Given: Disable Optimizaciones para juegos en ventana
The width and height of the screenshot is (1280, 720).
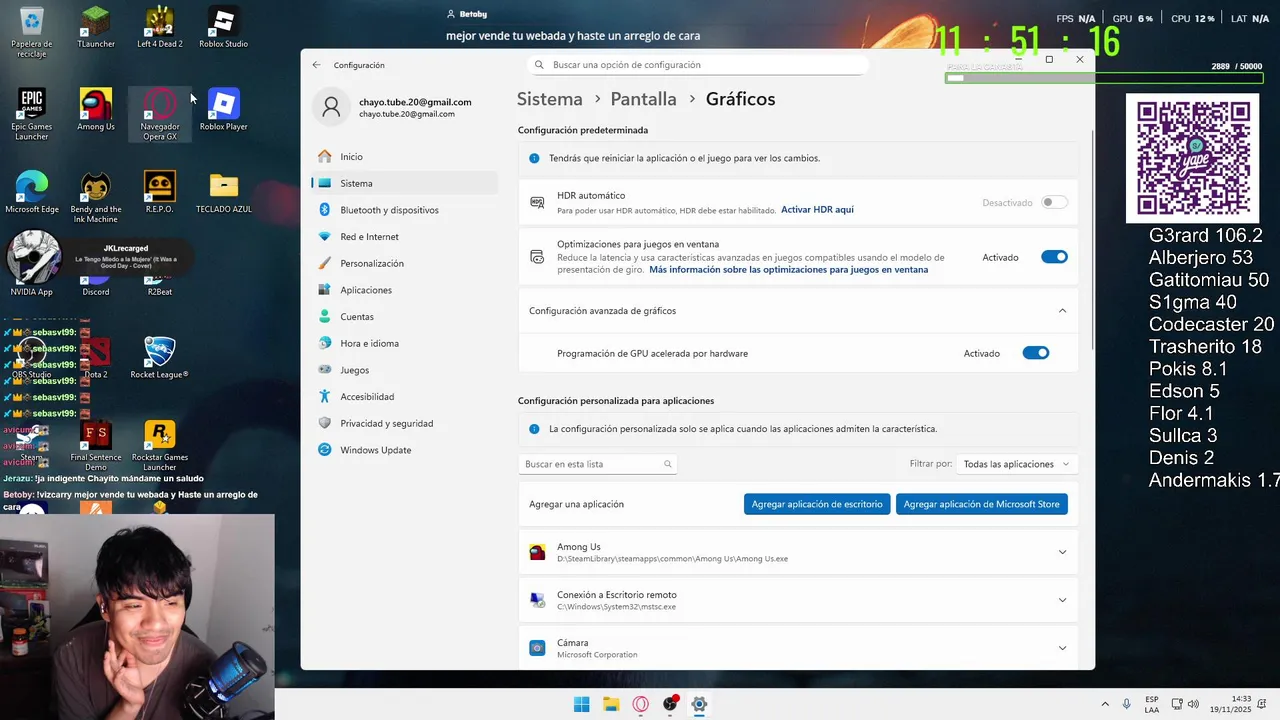Looking at the screenshot, I should [1054, 257].
